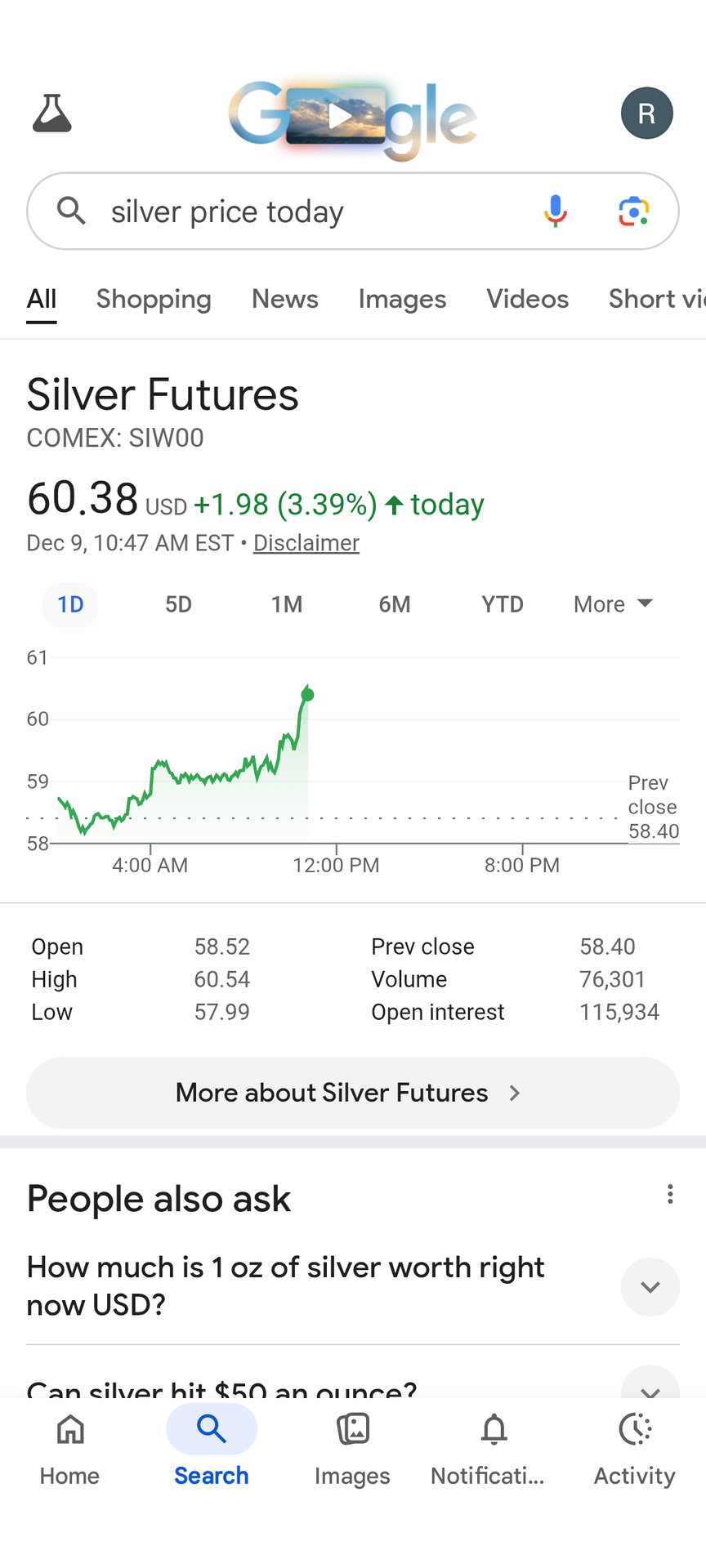Open Google Lens camera search
Image resolution: width=706 pixels, height=1568 pixels.
633,211
